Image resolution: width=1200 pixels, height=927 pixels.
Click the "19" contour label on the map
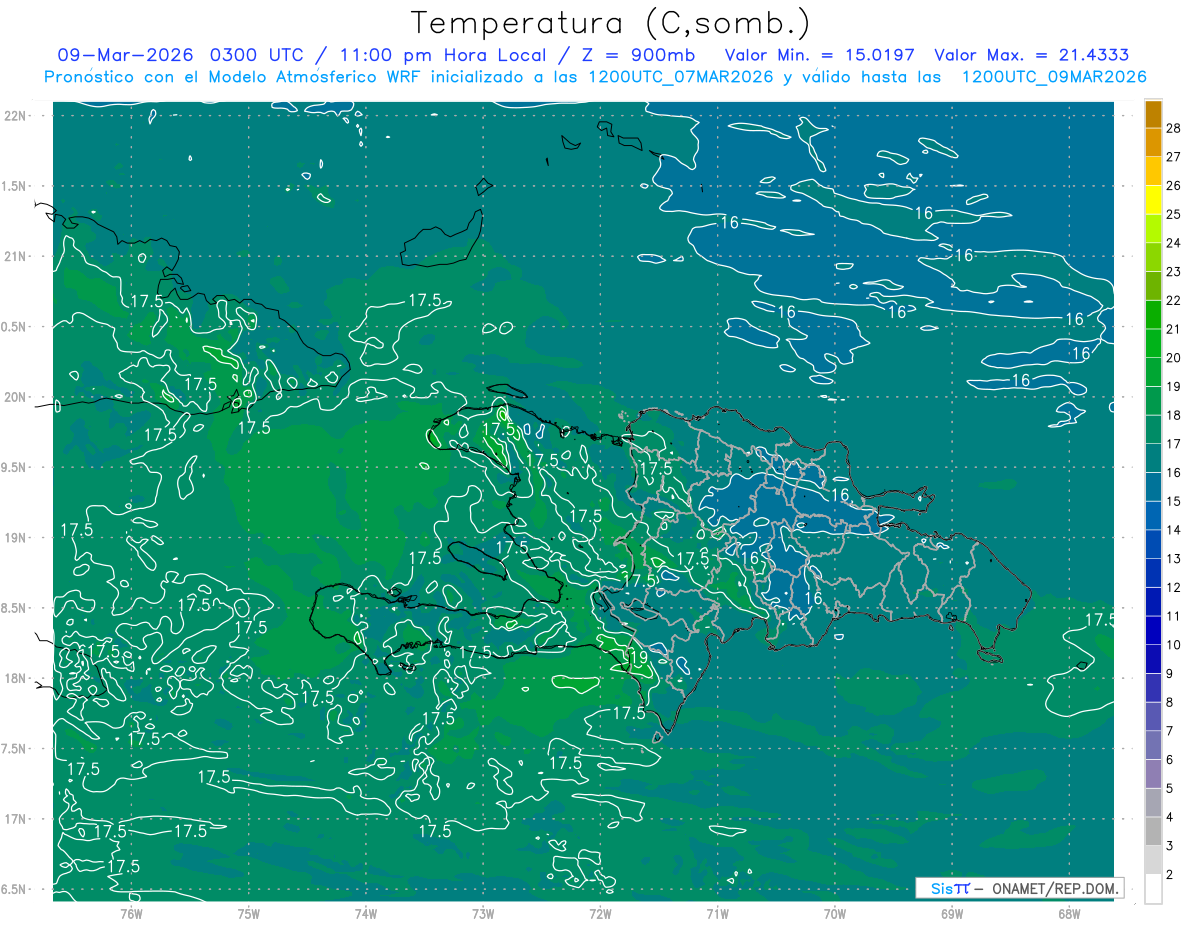point(638,657)
